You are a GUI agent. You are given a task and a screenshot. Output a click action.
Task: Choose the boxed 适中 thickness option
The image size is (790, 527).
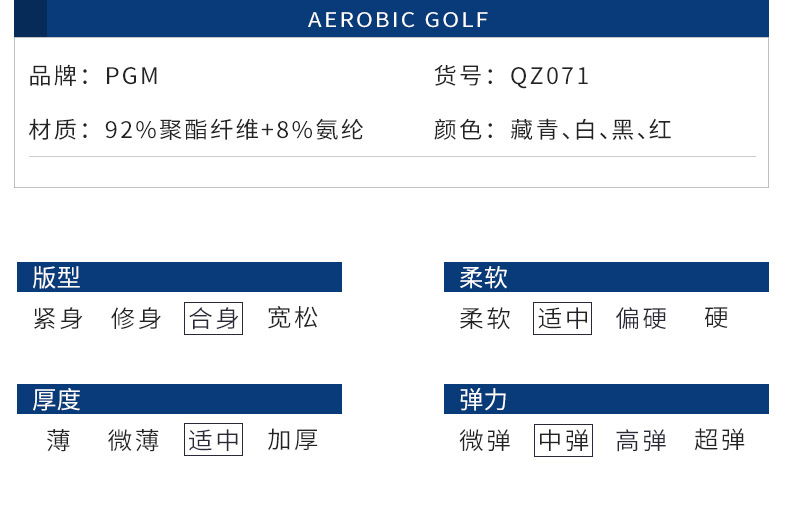point(214,440)
